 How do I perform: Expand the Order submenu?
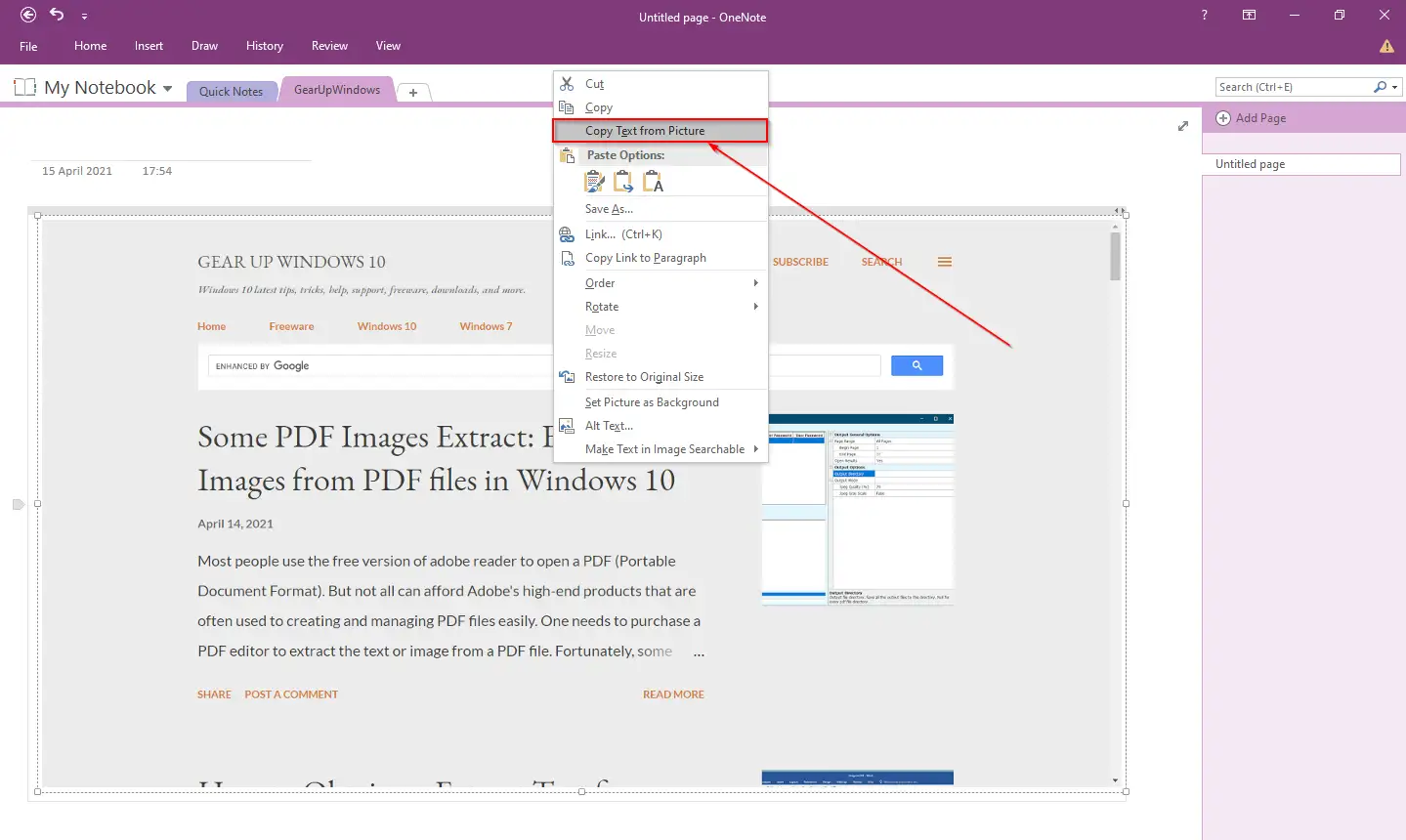pos(660,283)
